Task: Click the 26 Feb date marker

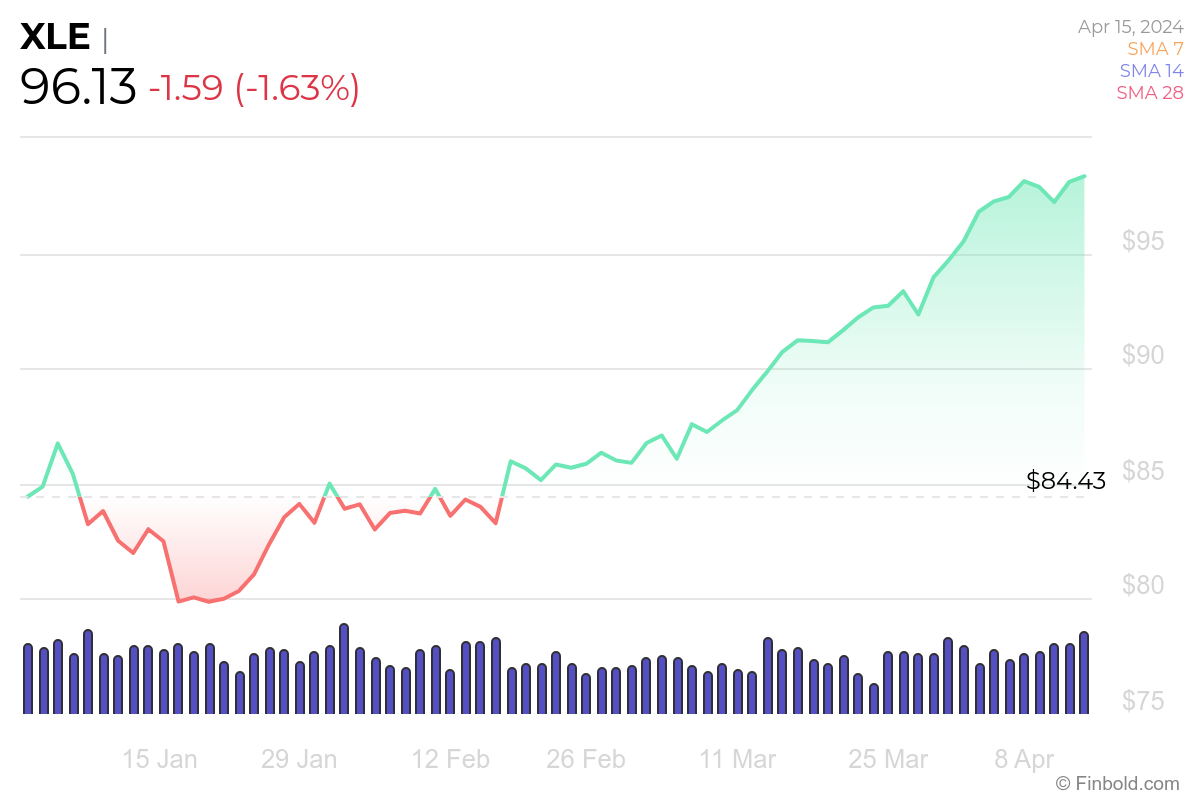Action: 586,759
